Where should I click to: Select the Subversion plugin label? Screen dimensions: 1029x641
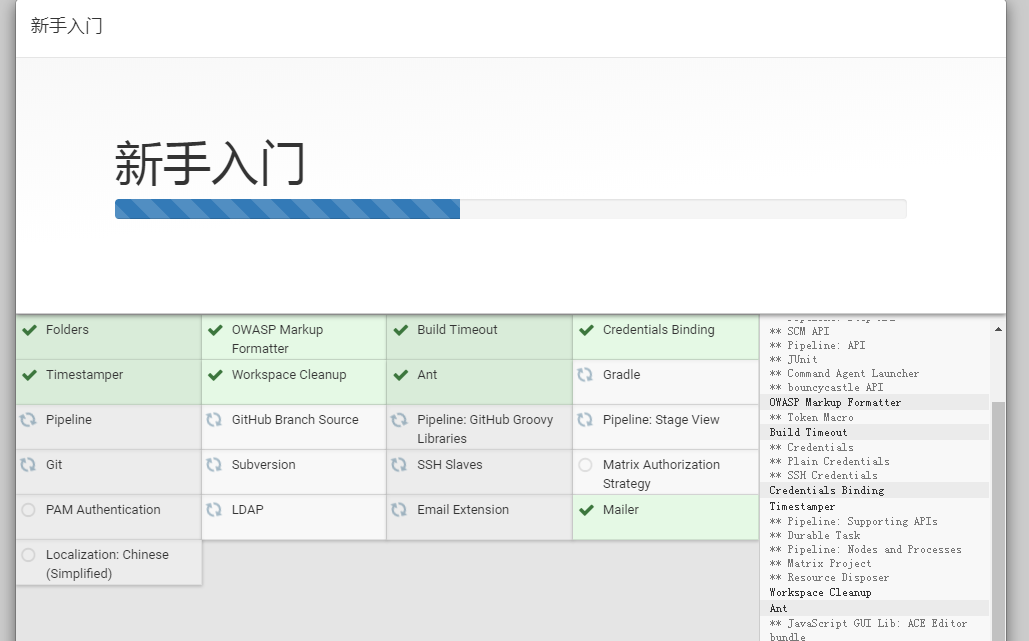tap(264, 465)
